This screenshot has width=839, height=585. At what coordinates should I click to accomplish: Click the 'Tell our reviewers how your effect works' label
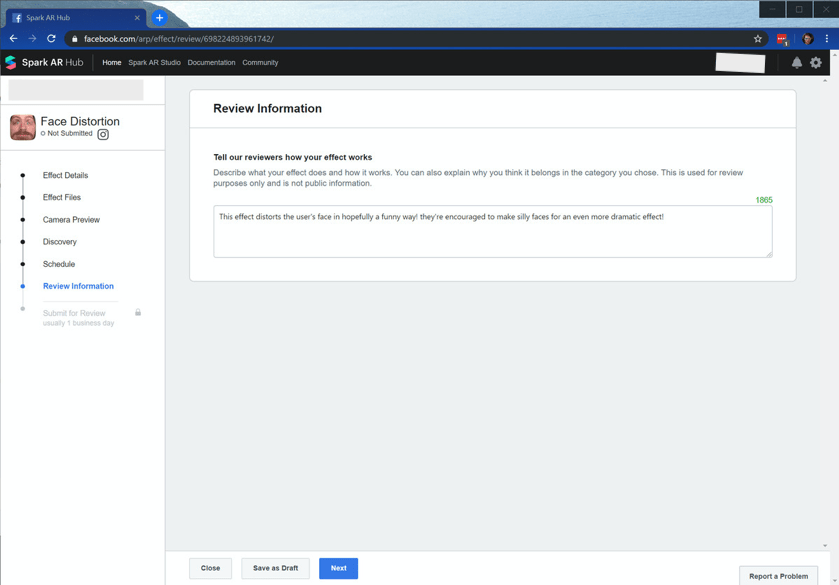293,157
